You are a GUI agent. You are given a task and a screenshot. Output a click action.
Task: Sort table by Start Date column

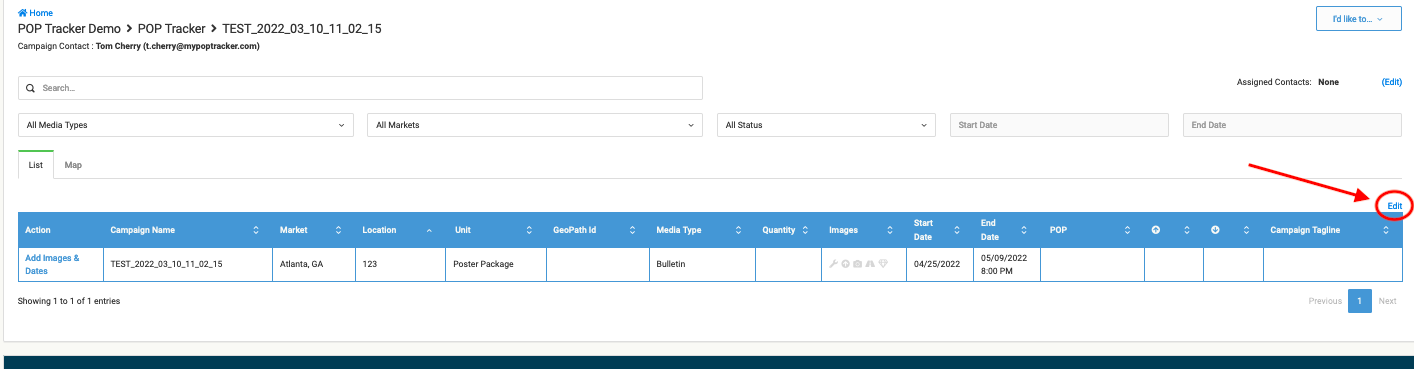[x=939, y=230]
